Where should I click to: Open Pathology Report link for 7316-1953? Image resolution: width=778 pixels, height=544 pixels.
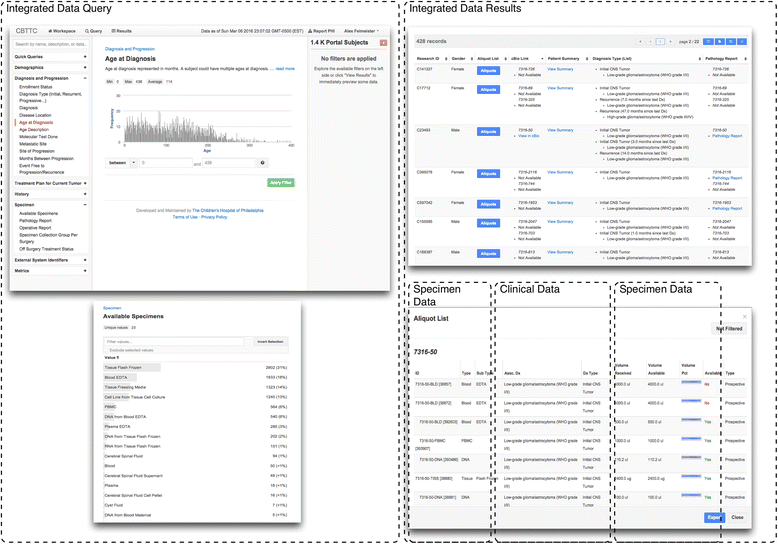727,208
